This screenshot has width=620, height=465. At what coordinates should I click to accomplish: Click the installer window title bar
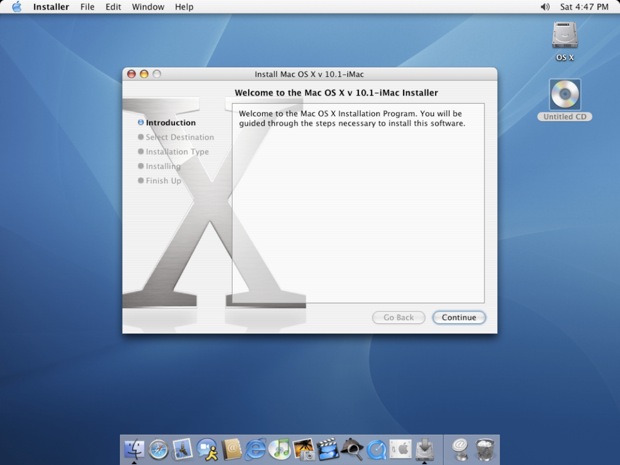(309, 74)
